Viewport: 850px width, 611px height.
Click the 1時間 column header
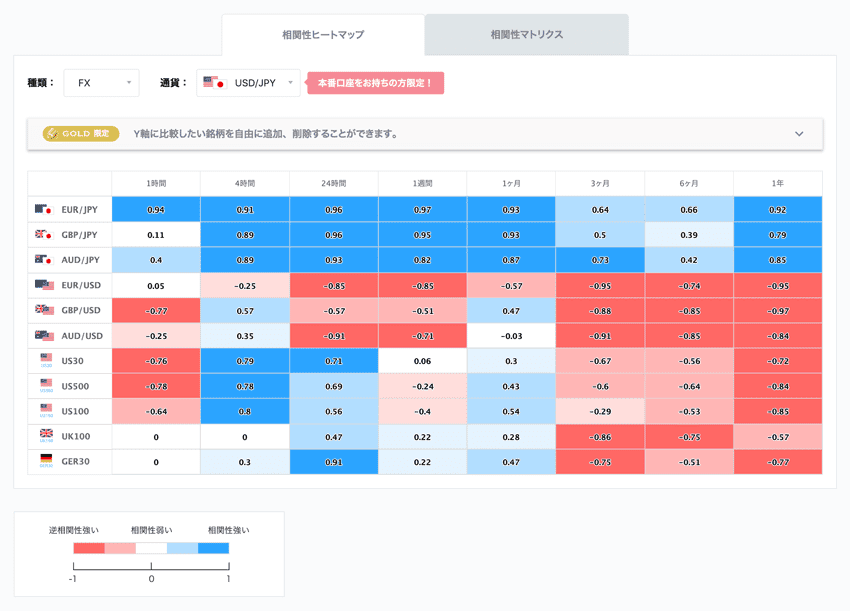click(x=156, y=184)
